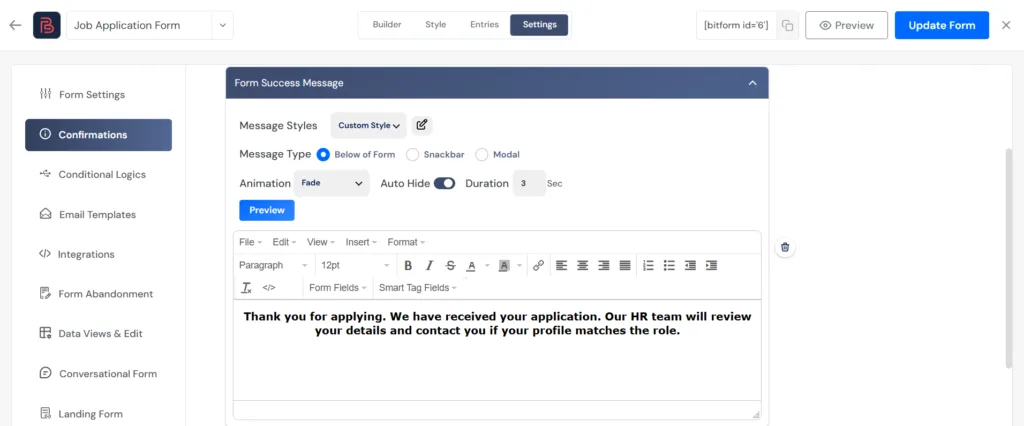Open Paragraph format dropdown
The width and height of the screenshot is (1024, 426).
tap(274, 265)
